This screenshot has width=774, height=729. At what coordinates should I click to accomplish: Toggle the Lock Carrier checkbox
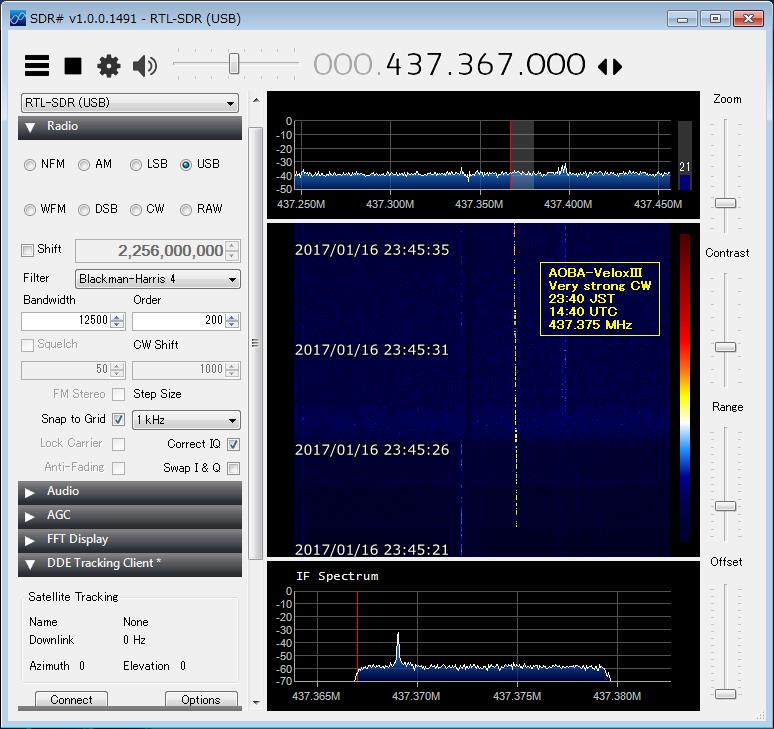coord(118,444)
